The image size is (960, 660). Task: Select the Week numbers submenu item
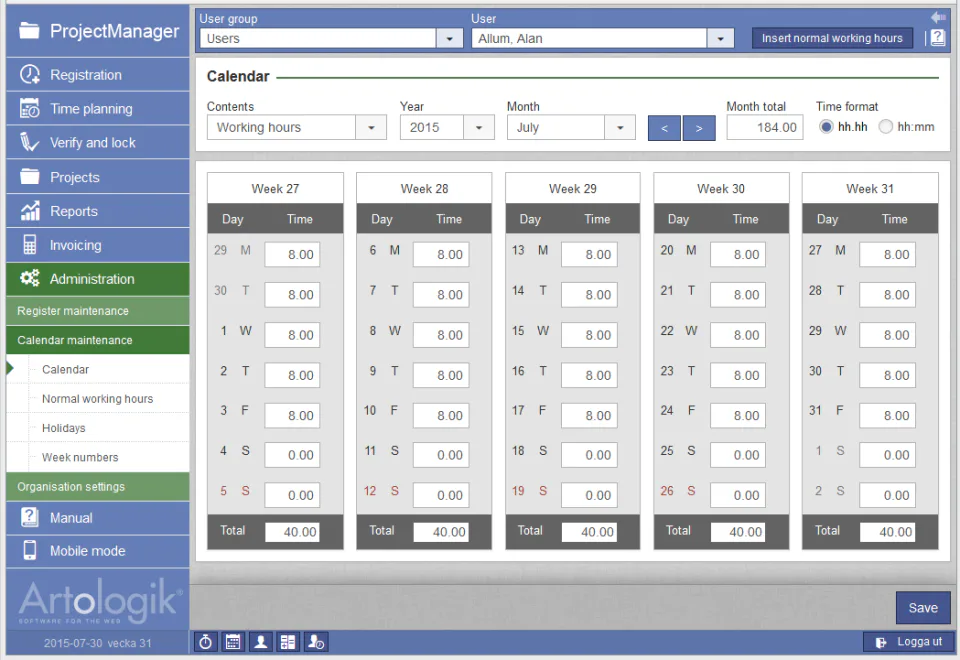(x=80, y=457)
